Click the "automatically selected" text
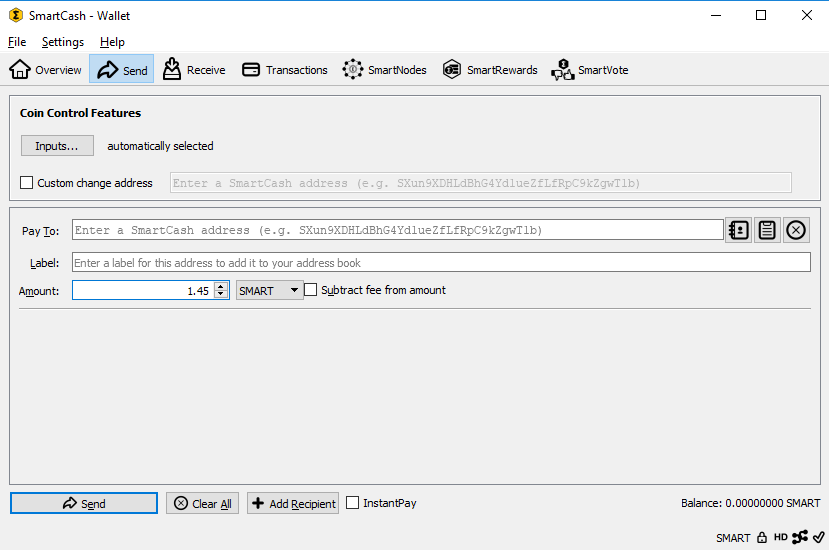This screenshot has width=829, height=550. (x=160, y=146)
